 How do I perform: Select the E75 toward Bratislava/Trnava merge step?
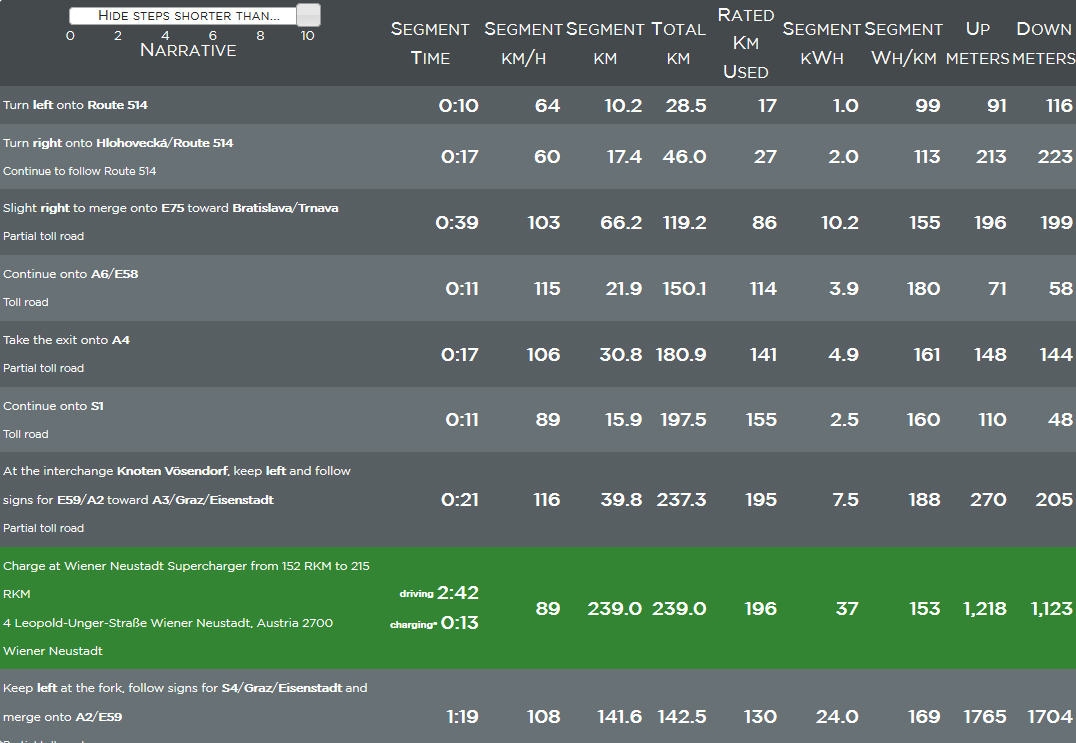[170, 208]
